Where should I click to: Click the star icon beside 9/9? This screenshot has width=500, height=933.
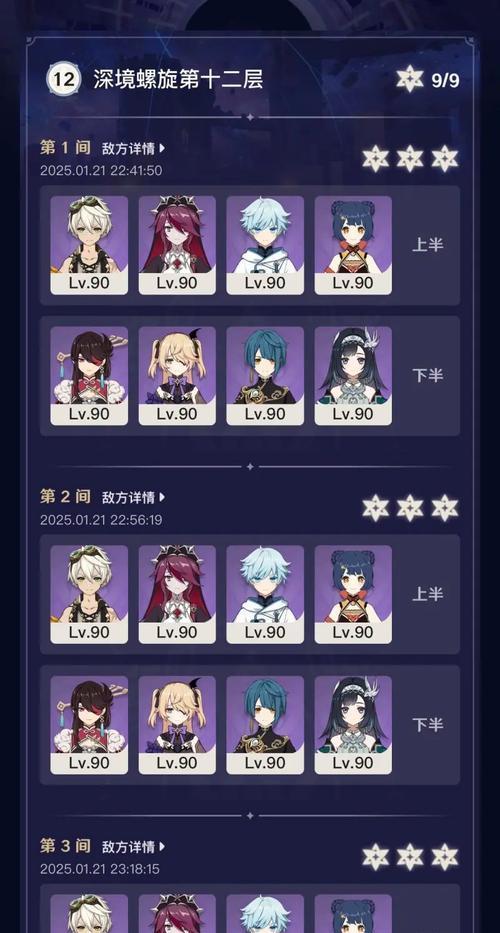410,80
